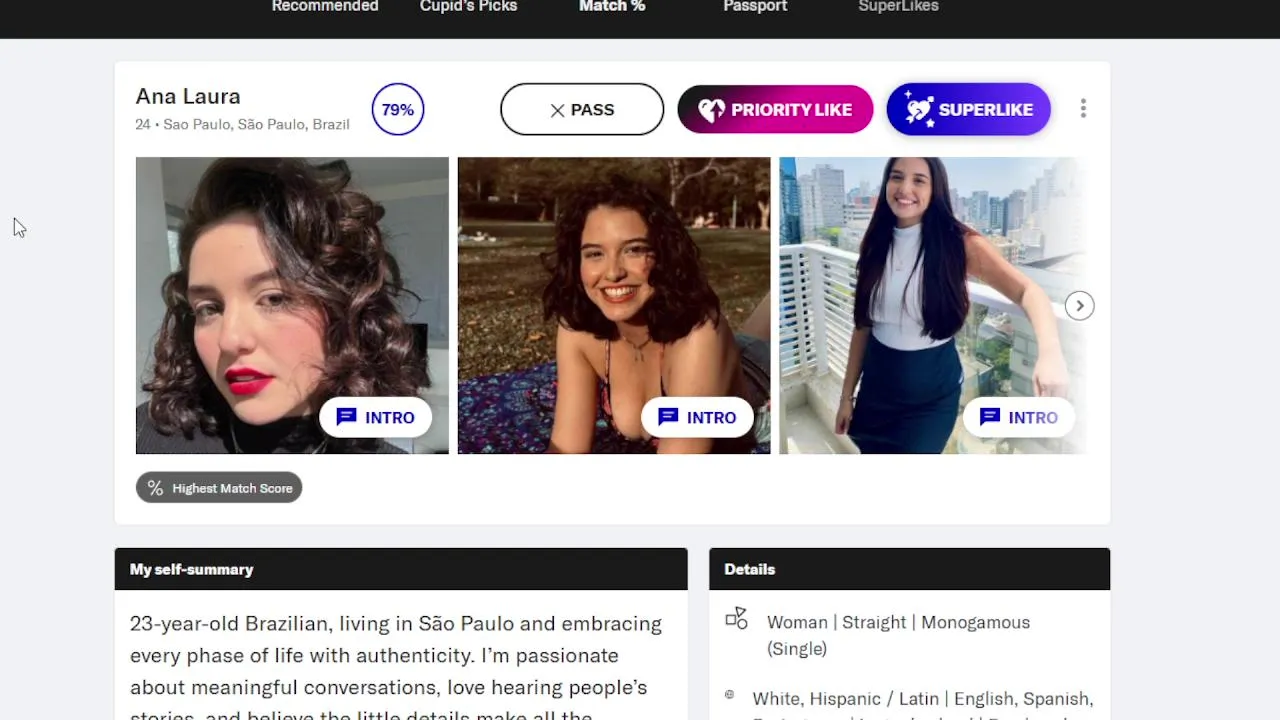
Task: View the 79% match score circle
Action: coord(398,110)
